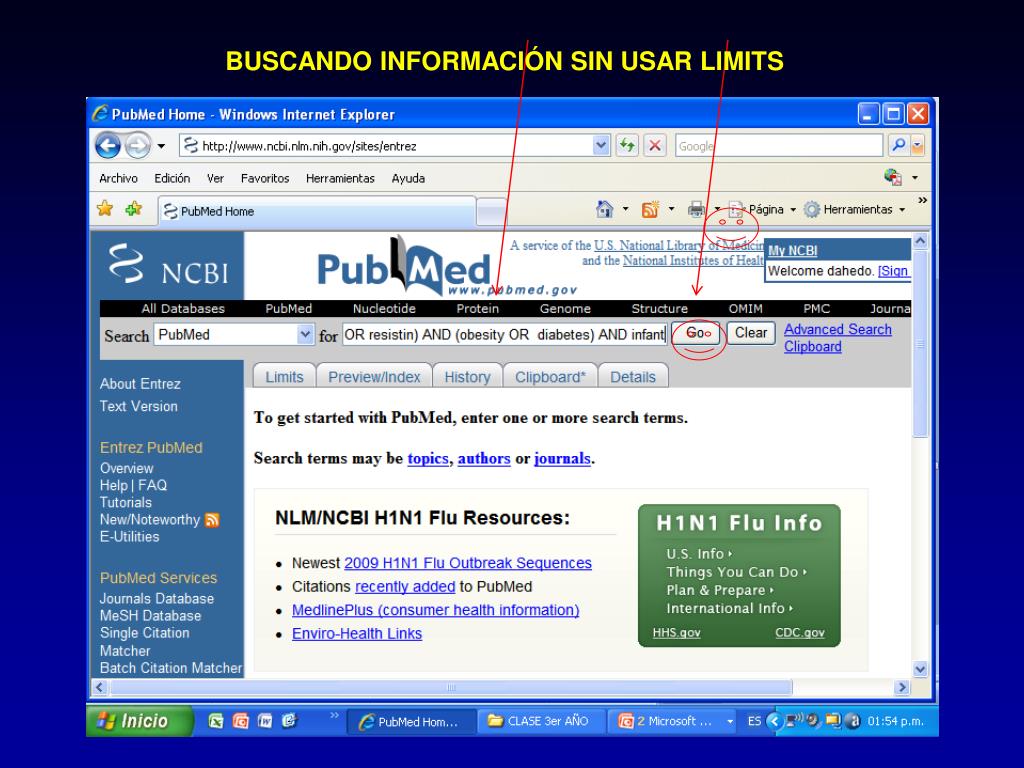1024x768 pixels.
Task: Open the Ver menu
Action: (215, 178)
